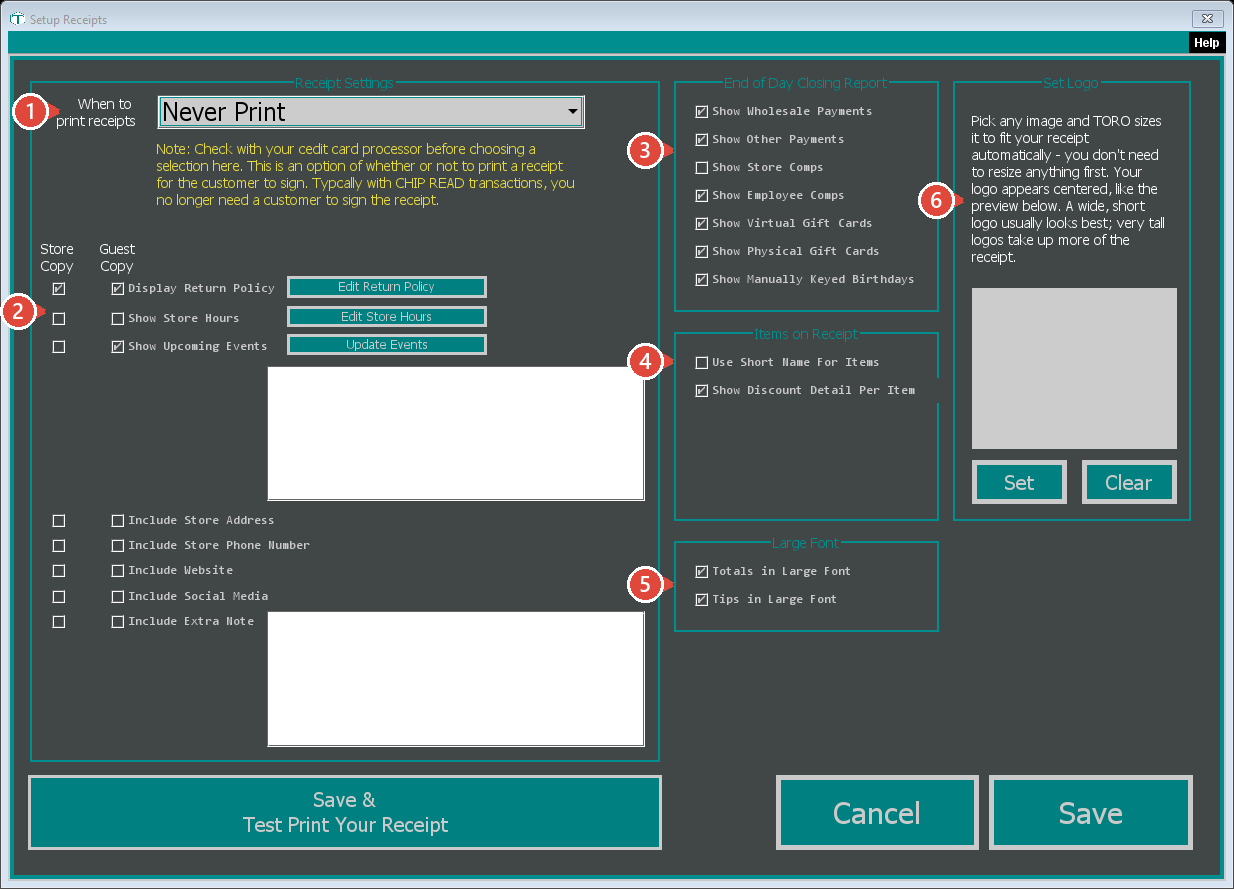Image resolution: width=1234 pixels, height=889 pixels.
Task: Toggle Store Copy checkbox for Show Upcoming Events
Action: (x=59, y=347)
